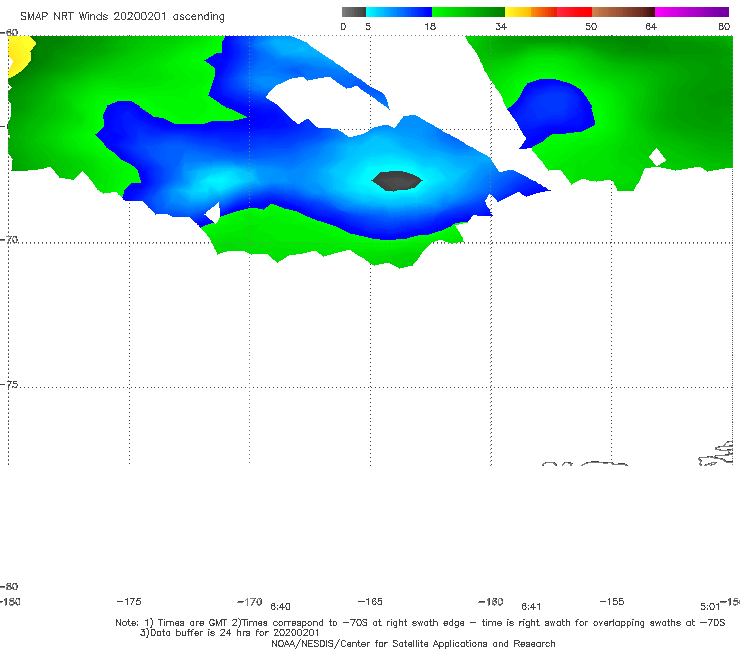The image size is (740, 650).
Task: Click the swath time '6:40'
Action: pyautogui.click(x=280, y=607)
